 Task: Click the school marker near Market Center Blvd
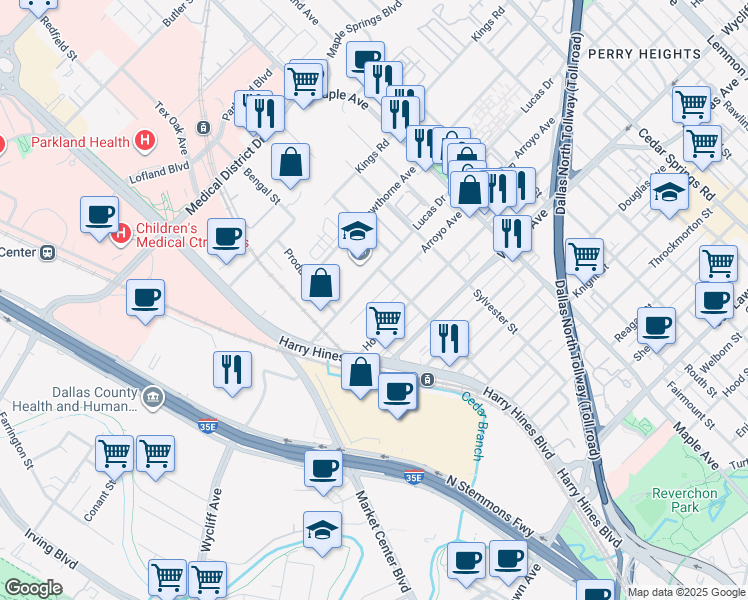(322, 530)
